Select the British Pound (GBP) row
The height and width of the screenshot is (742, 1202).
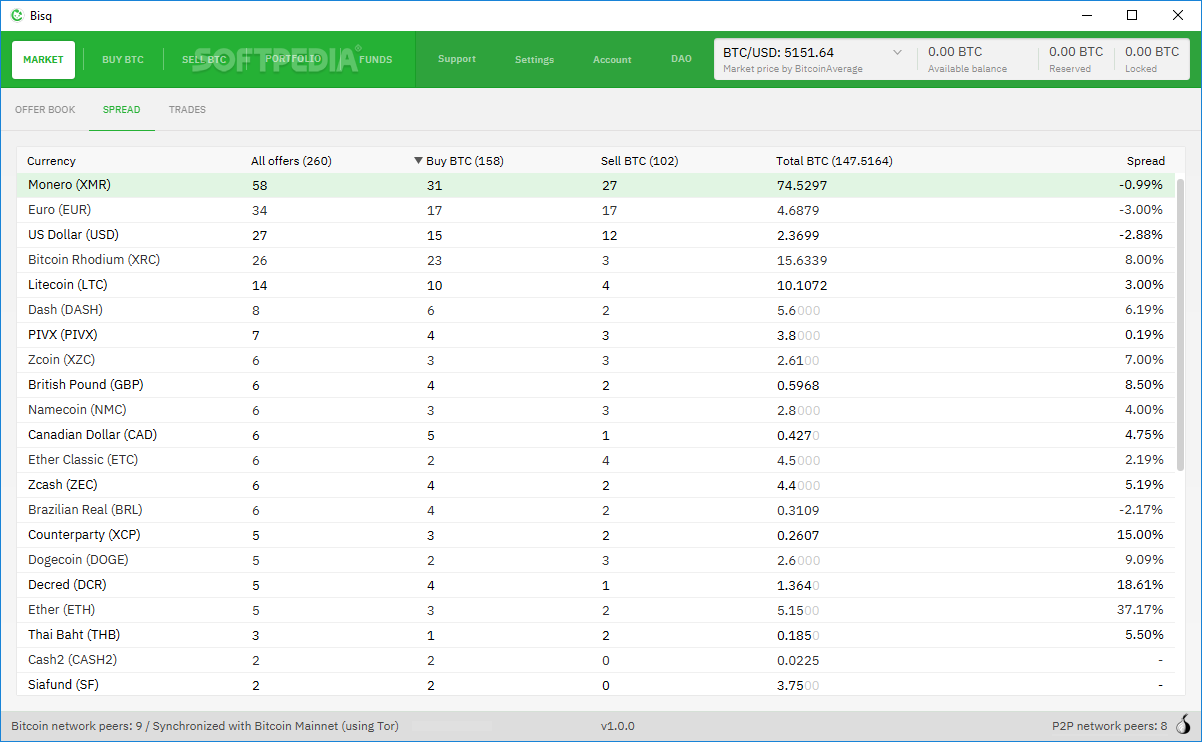click(595, 385)
